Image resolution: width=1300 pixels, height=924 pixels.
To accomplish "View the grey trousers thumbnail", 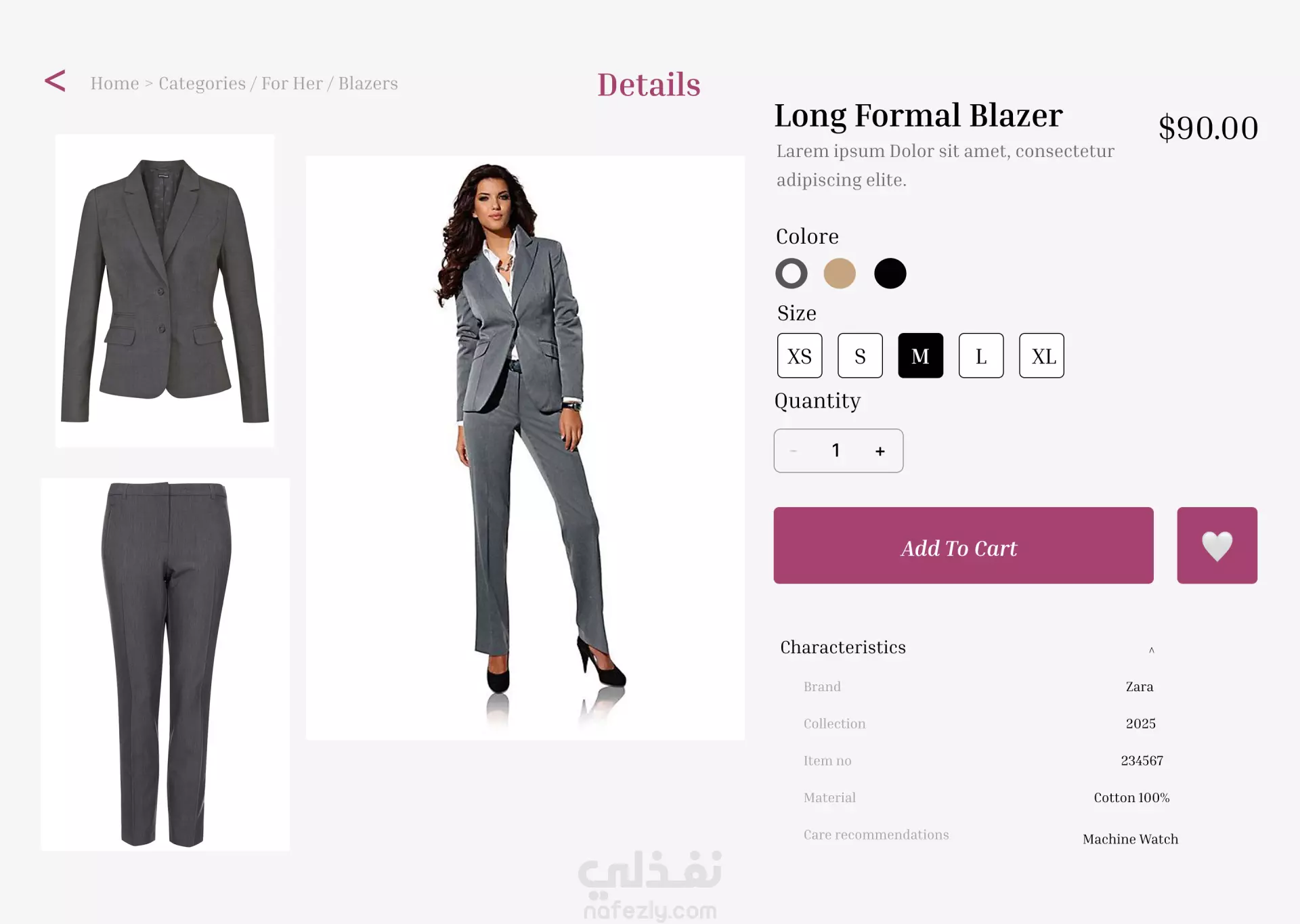I will pos(165,664).
